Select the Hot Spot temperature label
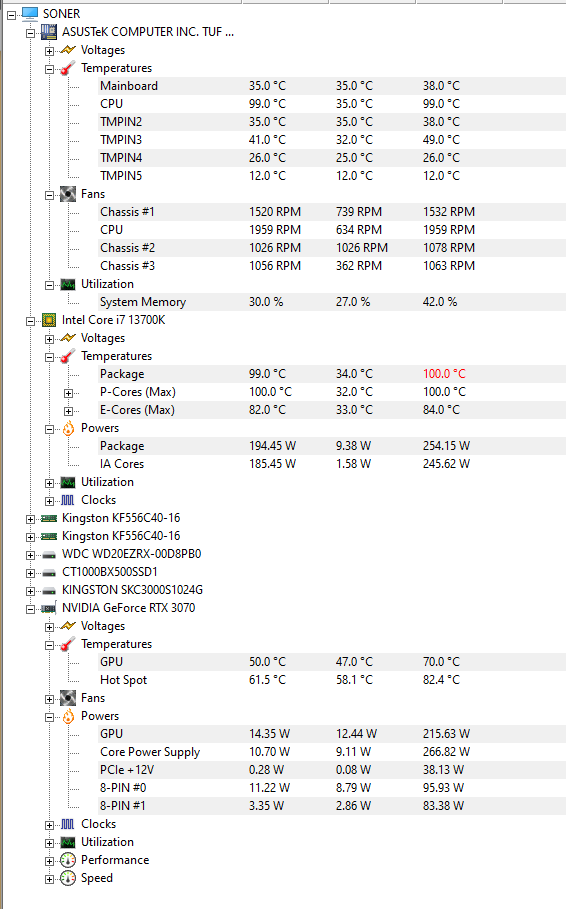566x909 pixels. point(124,680)
